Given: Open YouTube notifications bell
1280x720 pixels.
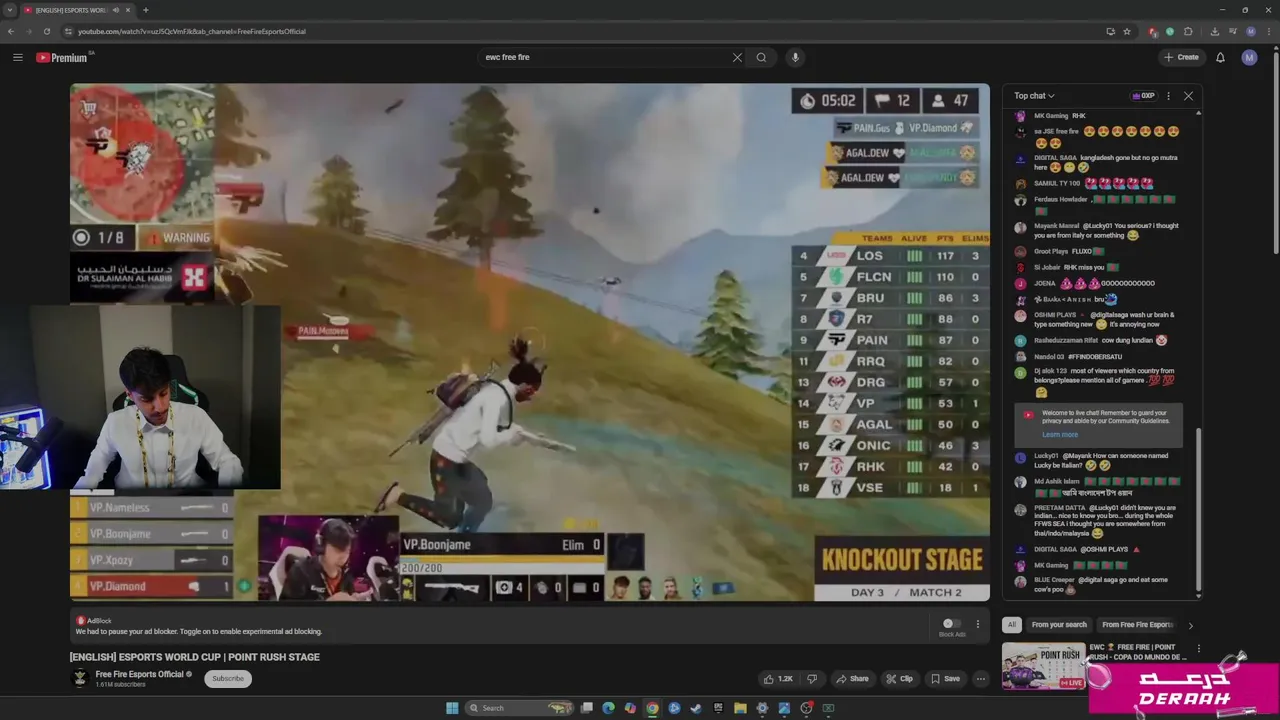Looking at the screenshot, I should 1220,57.
